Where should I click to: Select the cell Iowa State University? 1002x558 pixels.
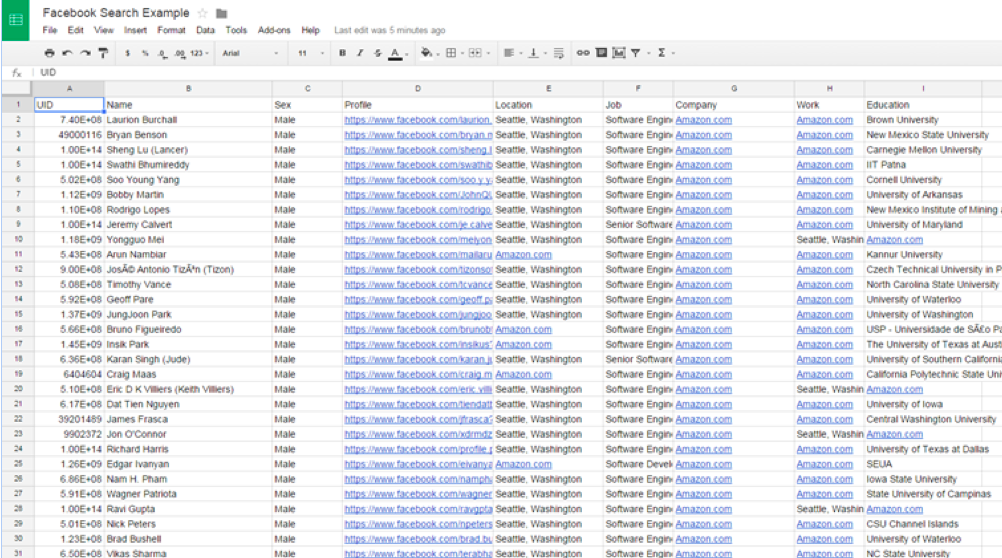[923, 479]
